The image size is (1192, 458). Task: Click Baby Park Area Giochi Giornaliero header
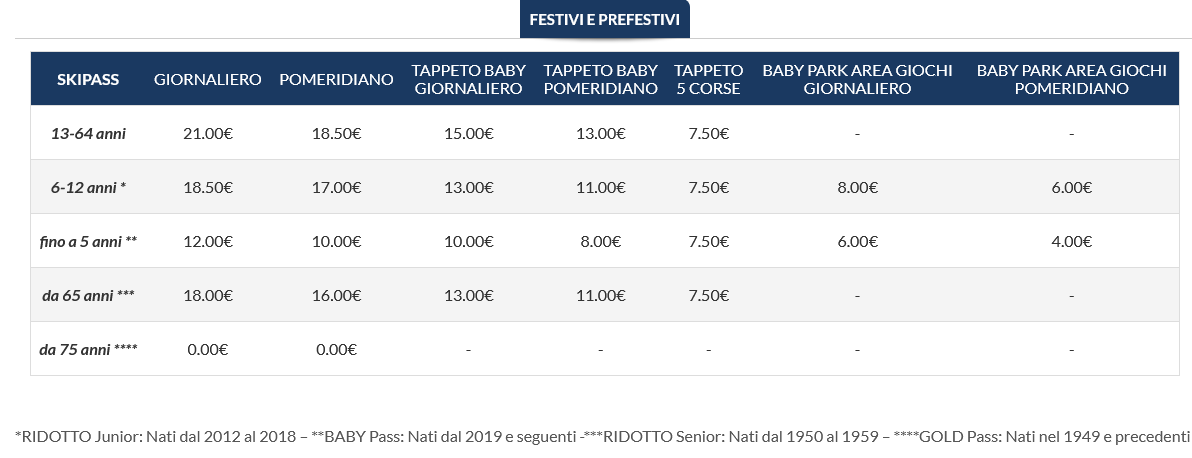point(858,79)
